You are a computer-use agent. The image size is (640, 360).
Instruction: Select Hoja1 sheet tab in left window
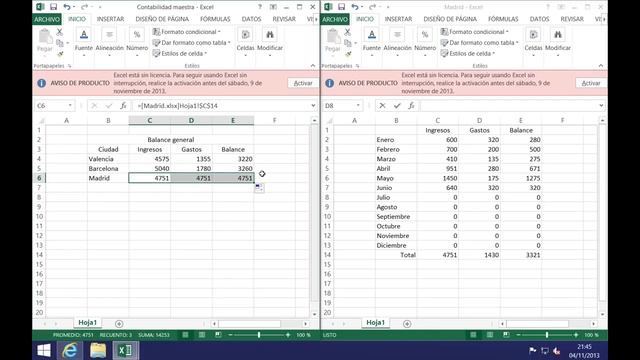88,322
